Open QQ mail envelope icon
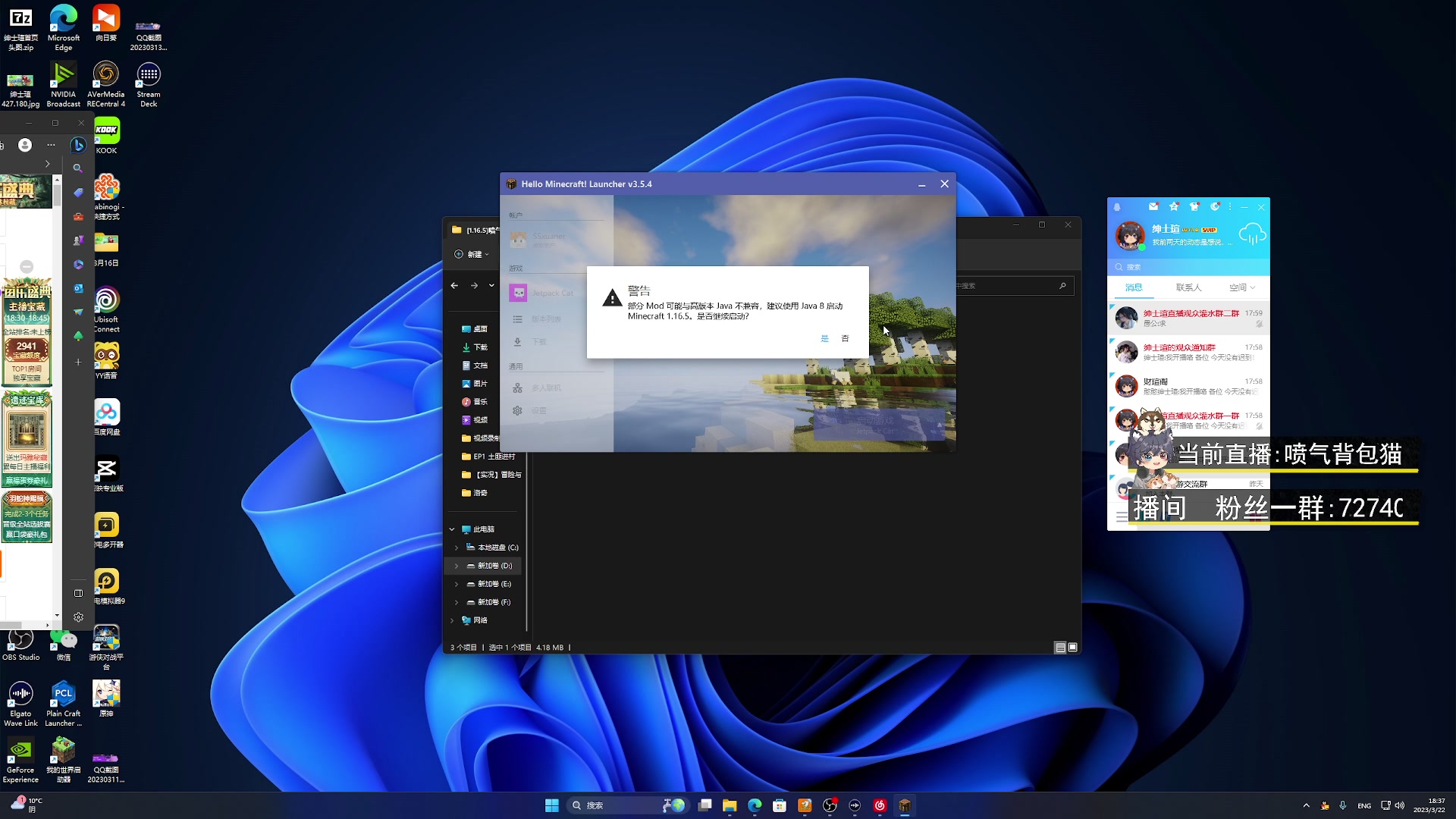The height and width of the screenshot is (819, 1456). tap(1153, 206)
